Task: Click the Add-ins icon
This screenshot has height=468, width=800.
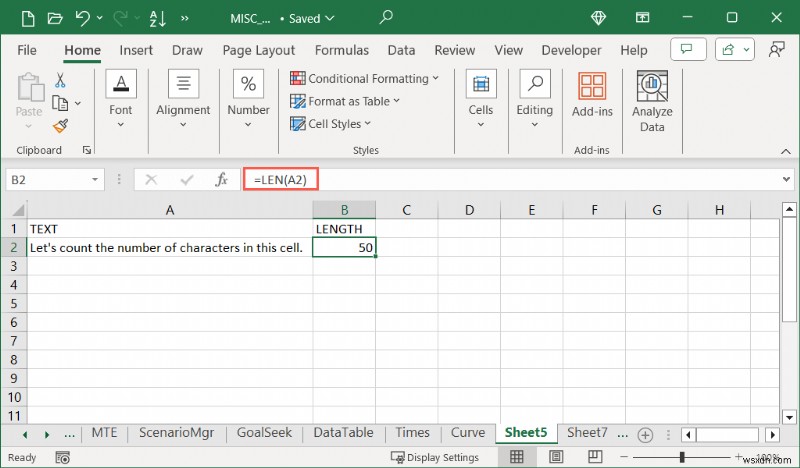Action: coord(592,86)
